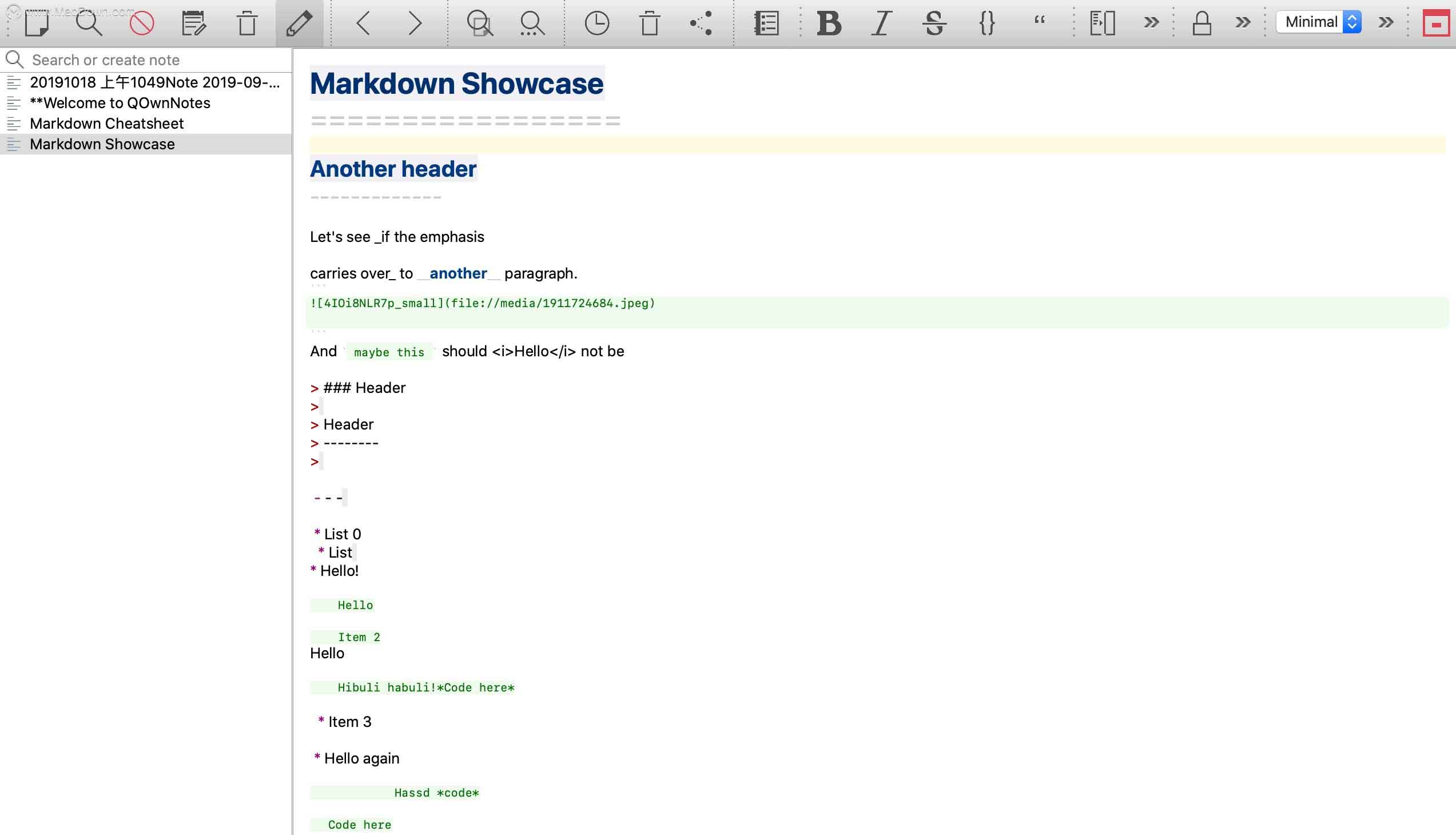Click the find note magnifier icon
This screenshot has width=1456, height=835.
point(89,23)
